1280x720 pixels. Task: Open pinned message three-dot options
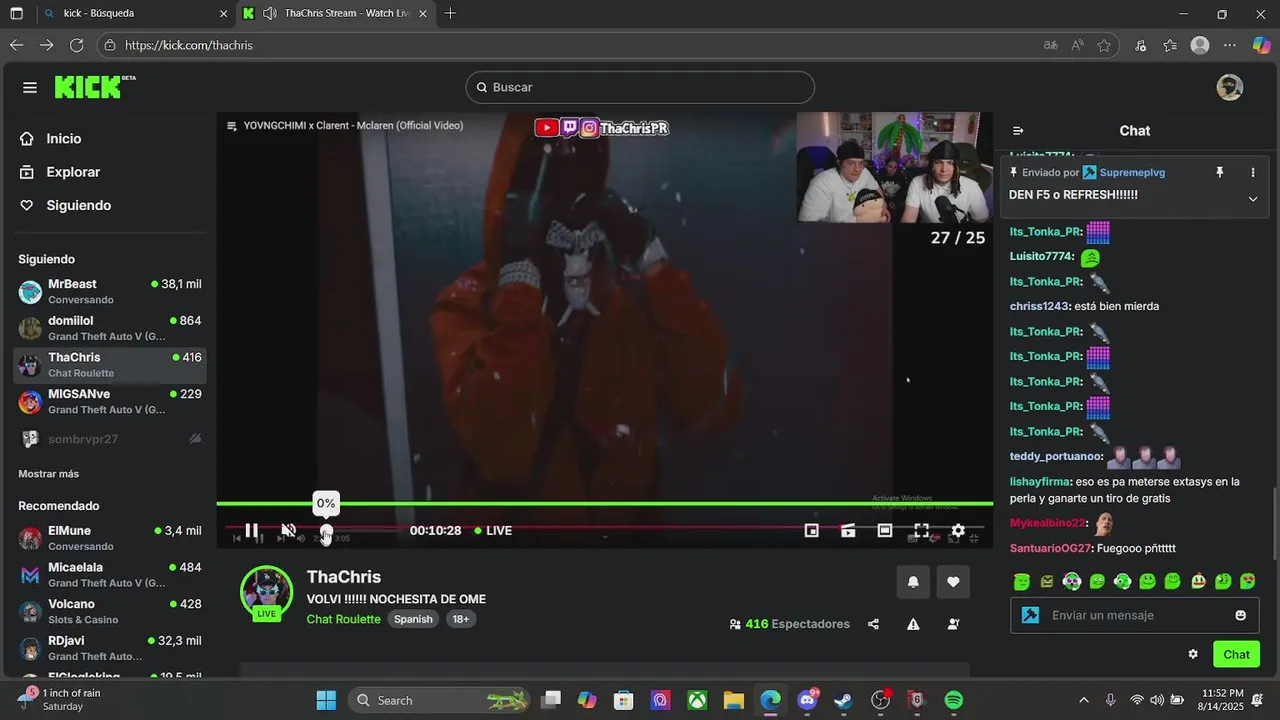[1253, 172]
